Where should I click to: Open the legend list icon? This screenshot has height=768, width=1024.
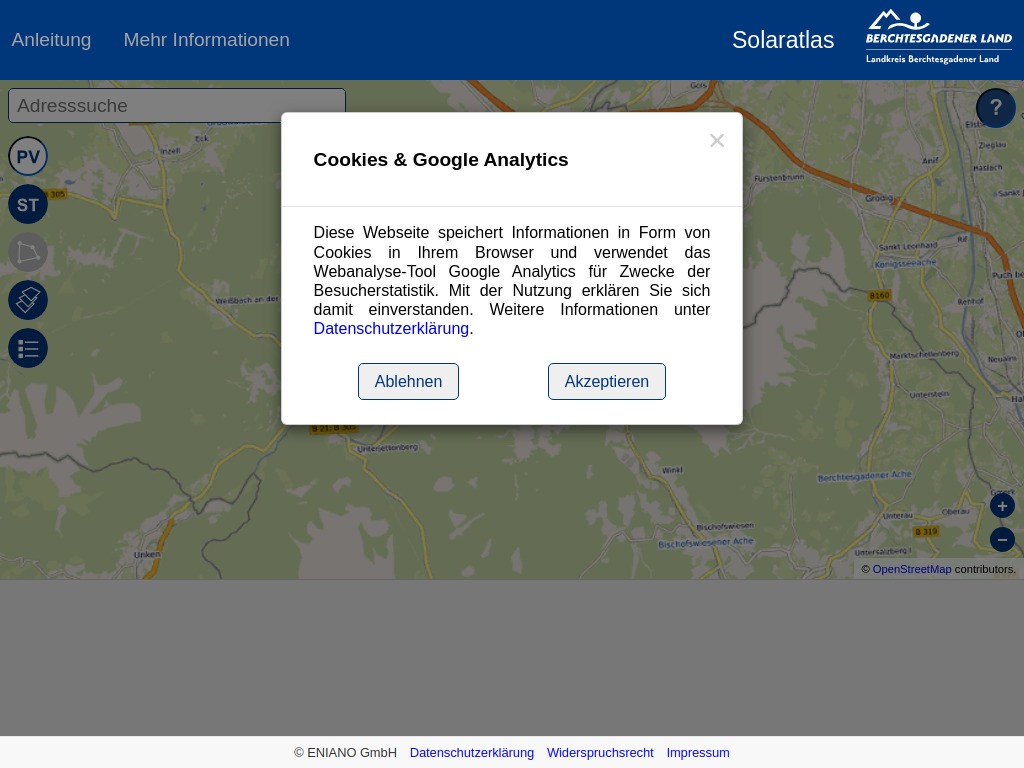coord(27,347)
